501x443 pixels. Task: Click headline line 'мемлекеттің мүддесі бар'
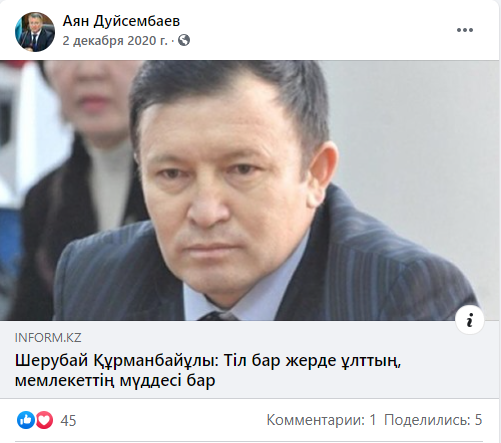coord(115,380)
